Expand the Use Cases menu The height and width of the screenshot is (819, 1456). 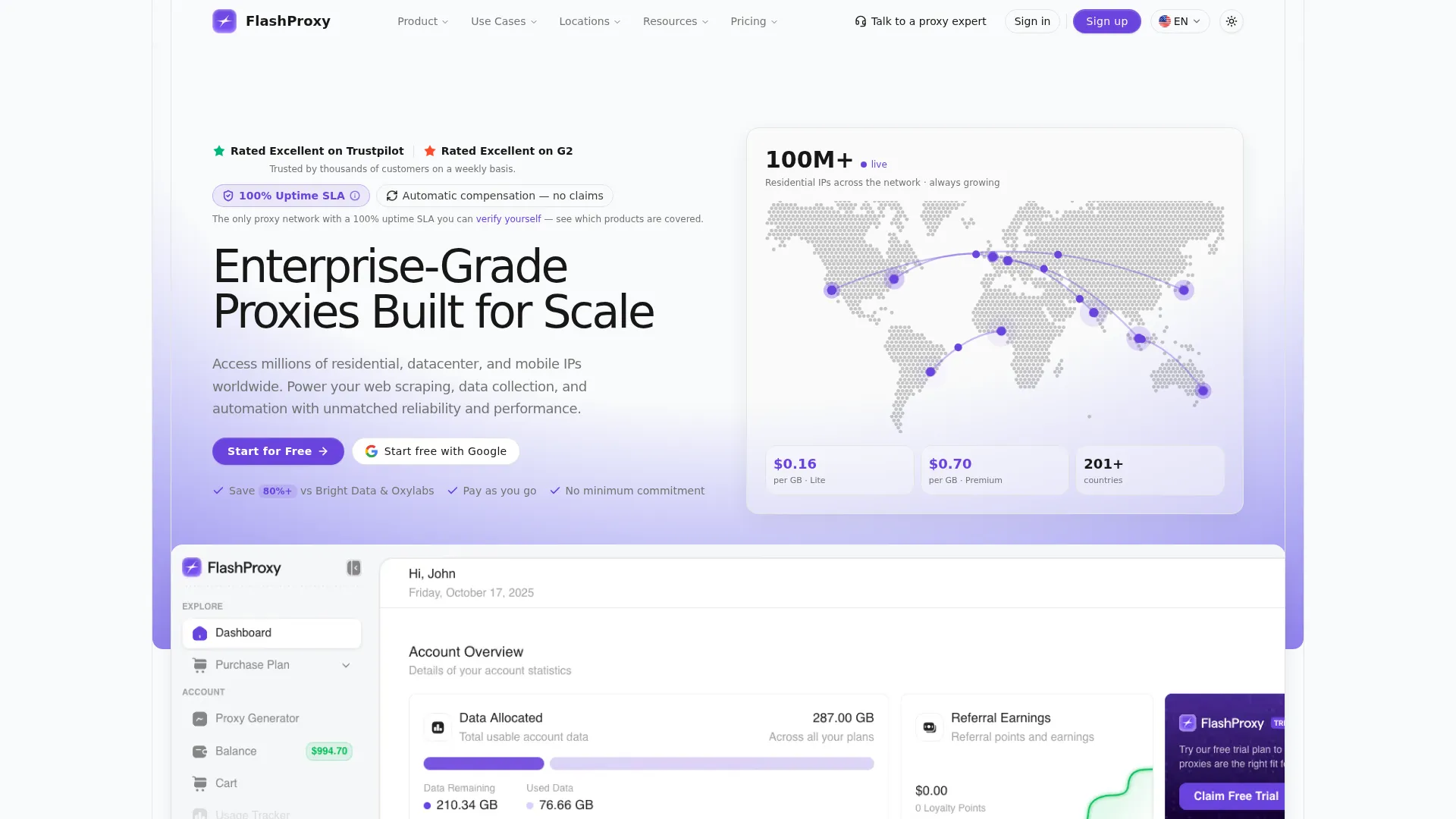pyautogui.click(x=504, y=21)
